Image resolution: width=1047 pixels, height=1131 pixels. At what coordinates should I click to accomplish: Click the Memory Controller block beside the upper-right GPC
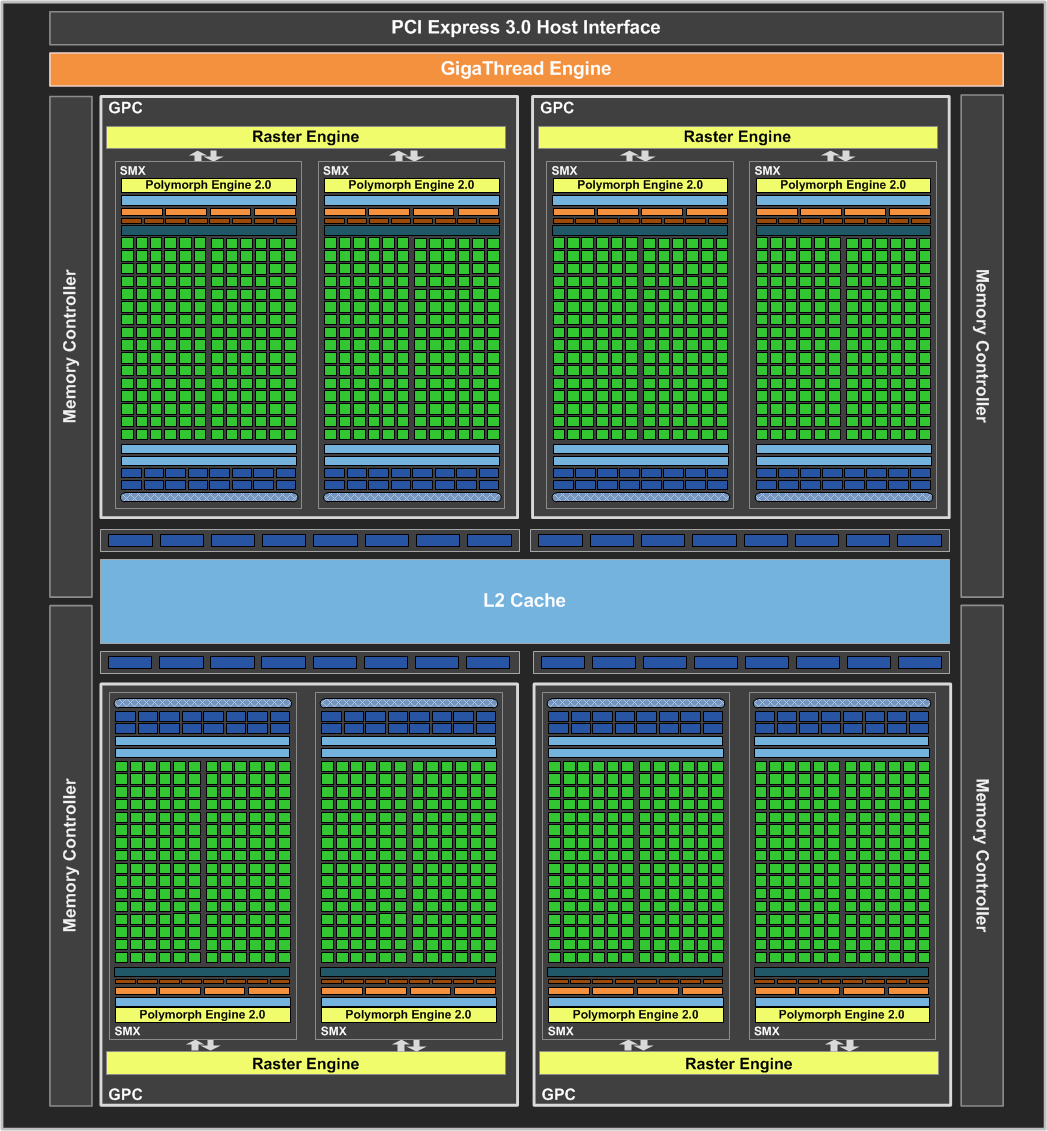[x=982, y=346]
